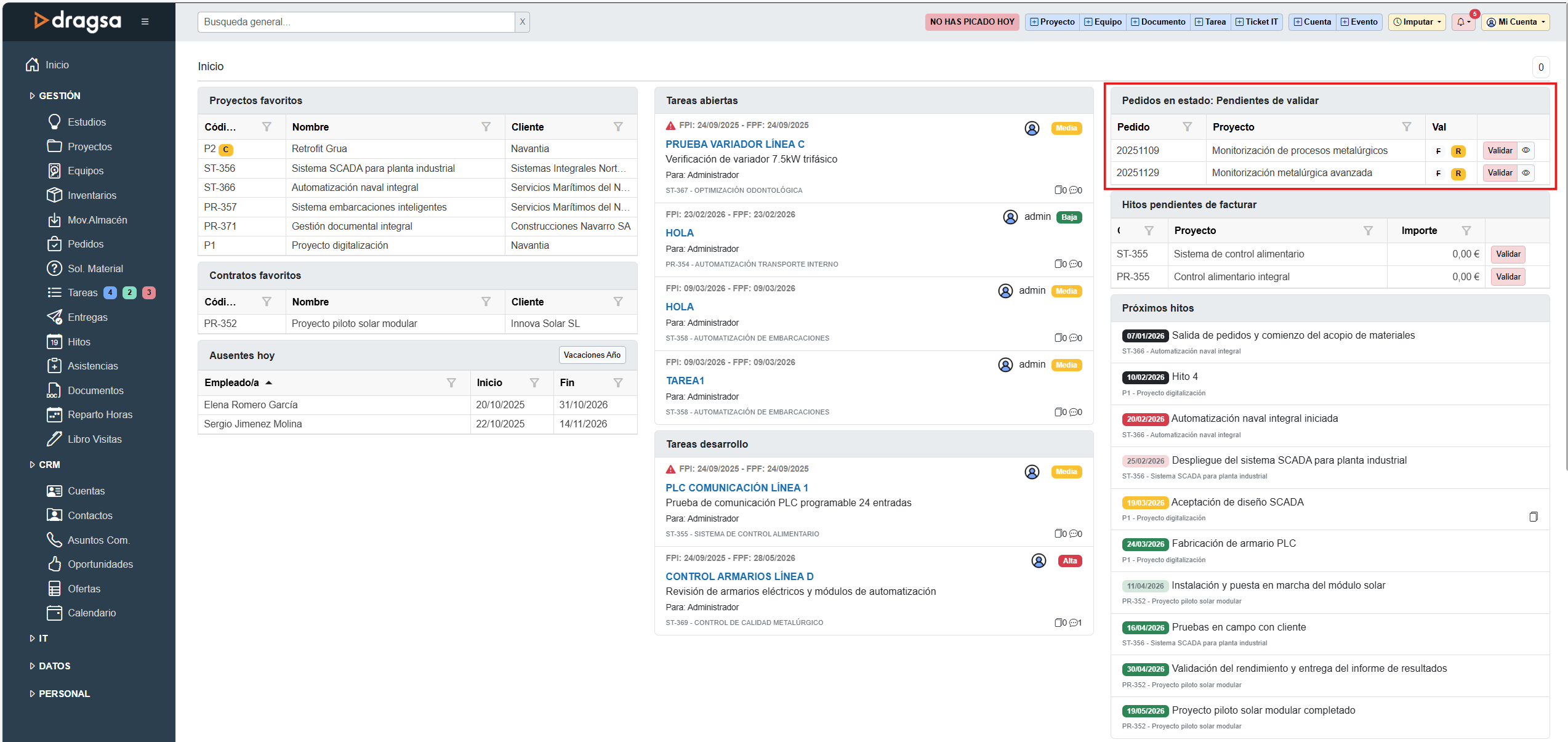Filter the Cliente column in Proyectos favoritos
The image size is (1568, 742).
618,127
